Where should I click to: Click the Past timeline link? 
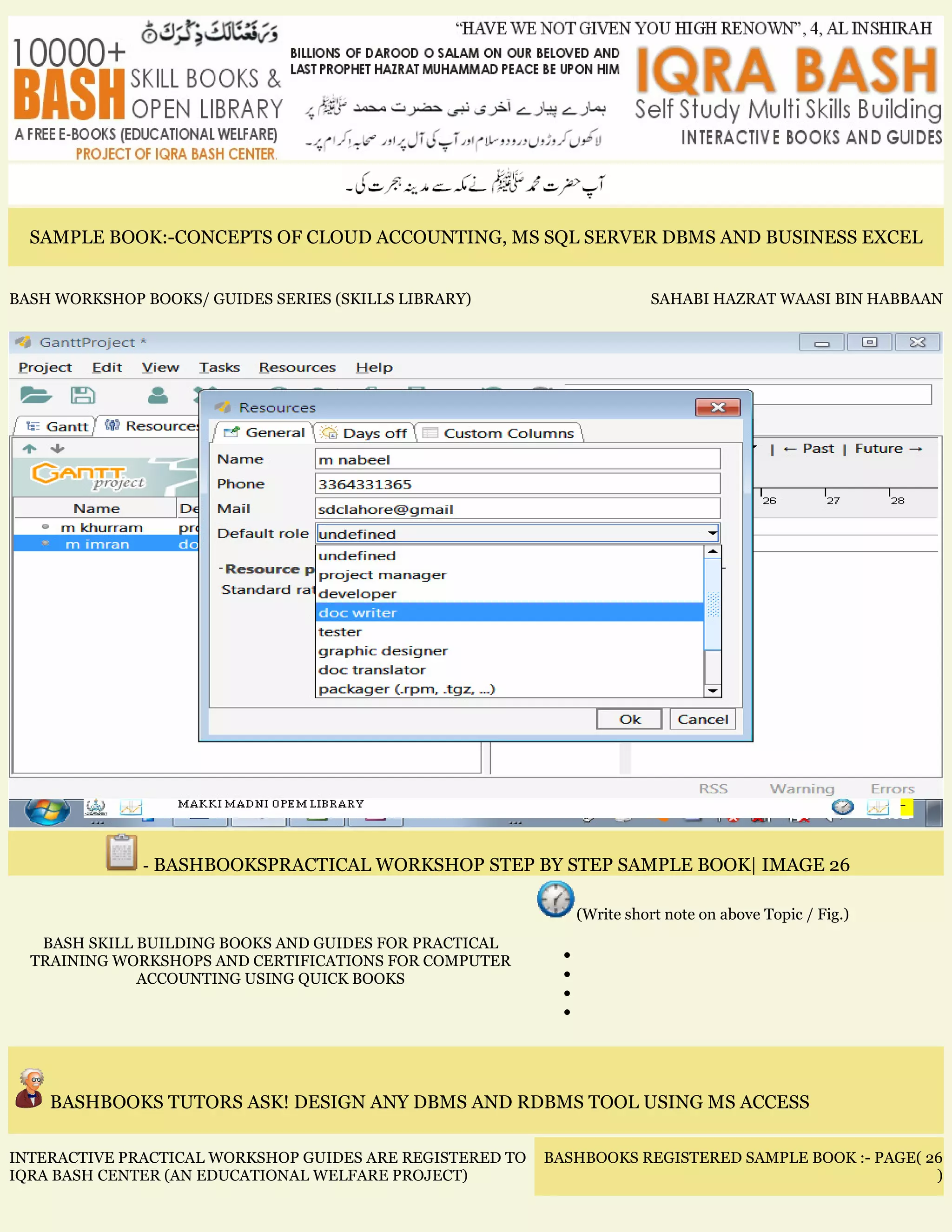pyautogui.click(x=809, y=449)
